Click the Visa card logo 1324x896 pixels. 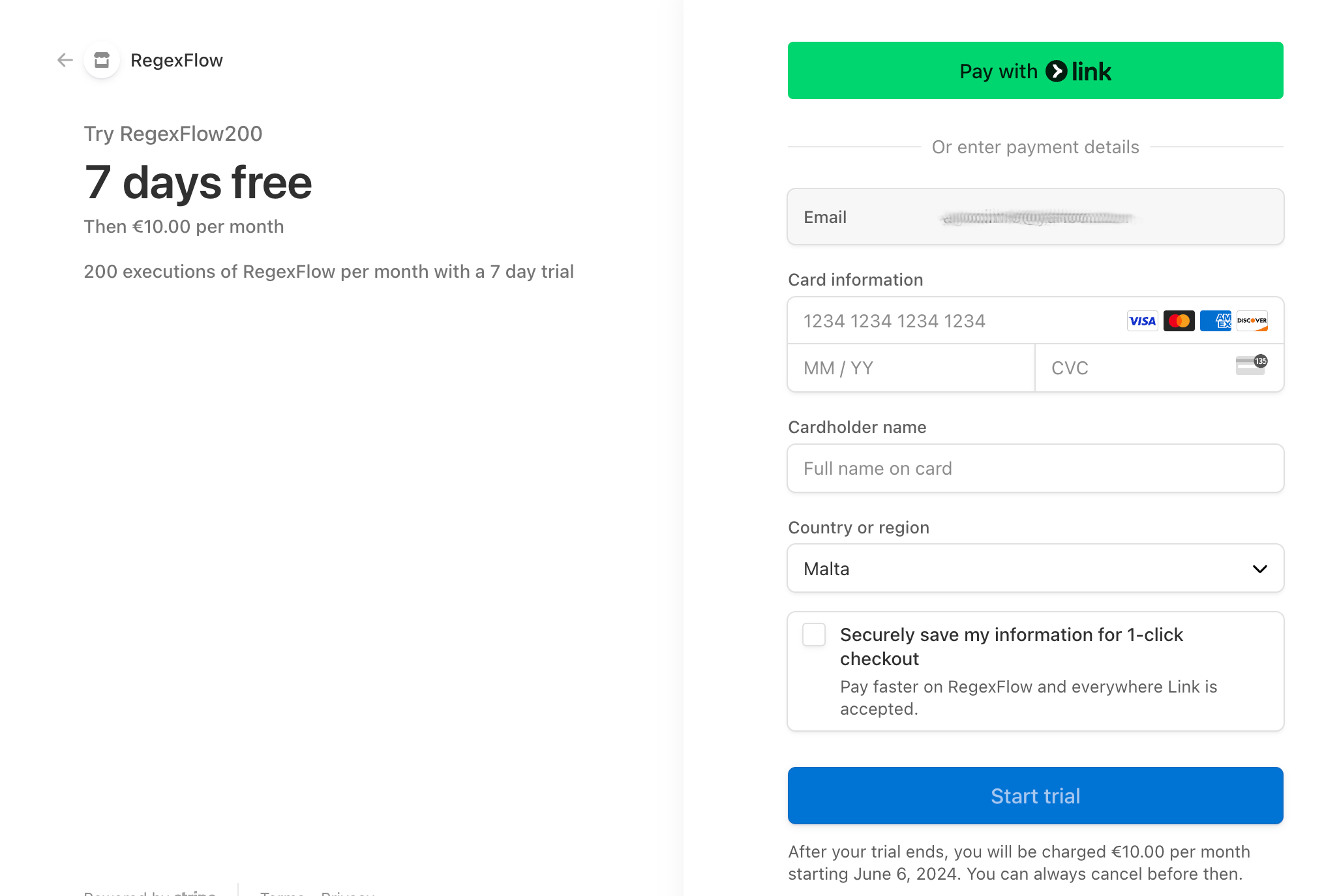(1142, 321)
